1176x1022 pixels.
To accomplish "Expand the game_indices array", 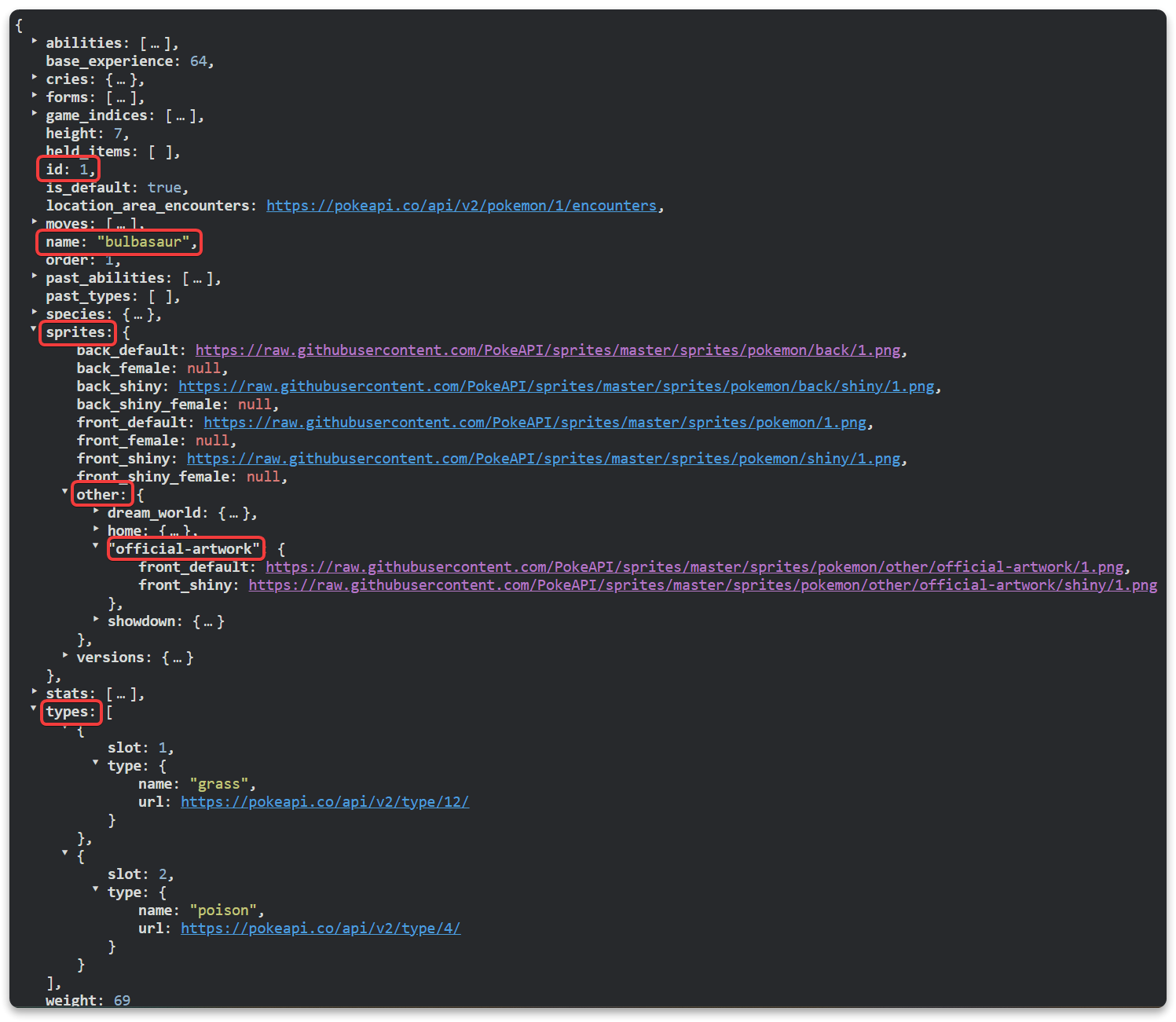I will (35, 115).
